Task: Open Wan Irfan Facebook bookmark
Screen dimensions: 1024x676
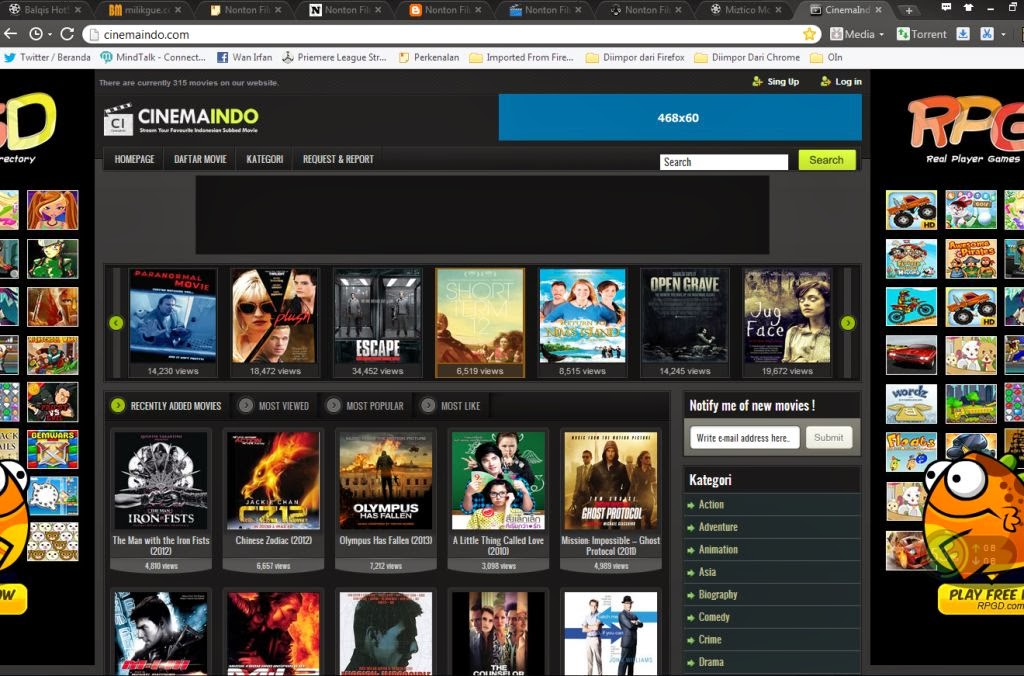Action: [x=244, y=57]
